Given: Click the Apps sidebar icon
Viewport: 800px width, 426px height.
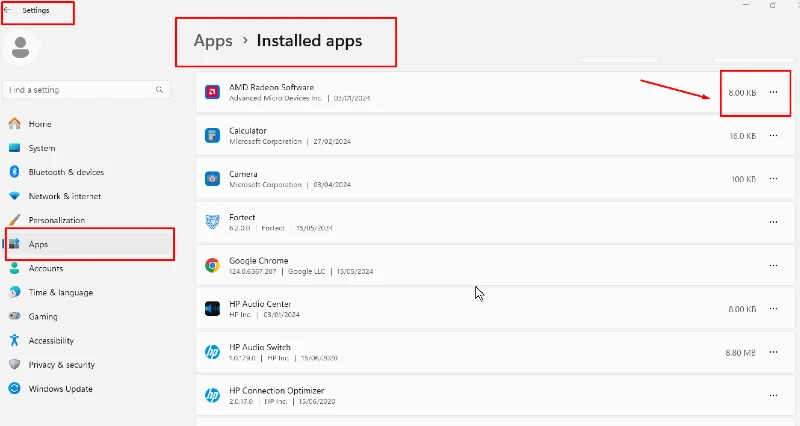Looking at the screenshot, I should click(x=15, y=244).
